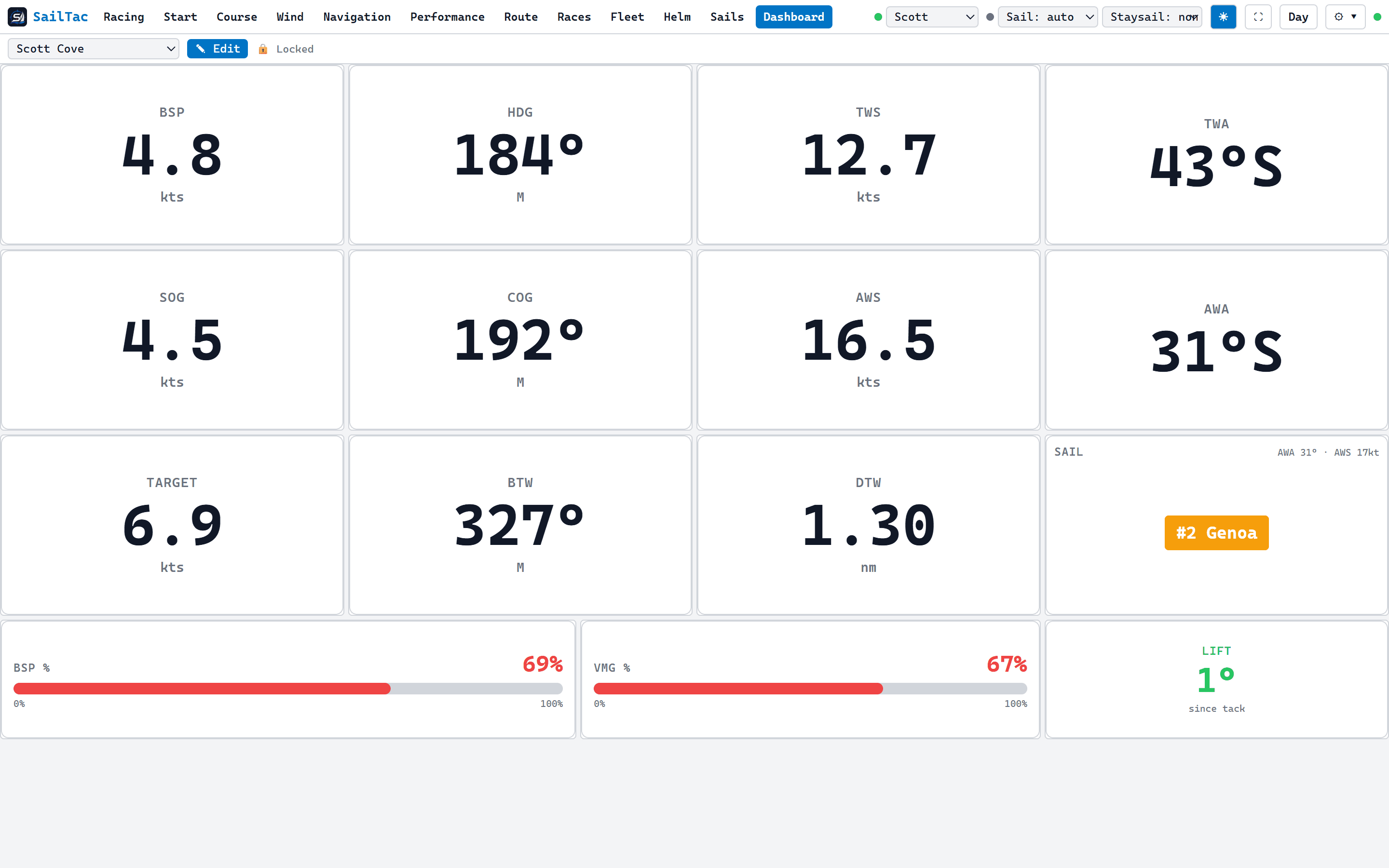This screenshot has height=868, width=1389.
Task: Click the 69% BSP percentage value
Action: pyautogui.click(x=543, y=664)
